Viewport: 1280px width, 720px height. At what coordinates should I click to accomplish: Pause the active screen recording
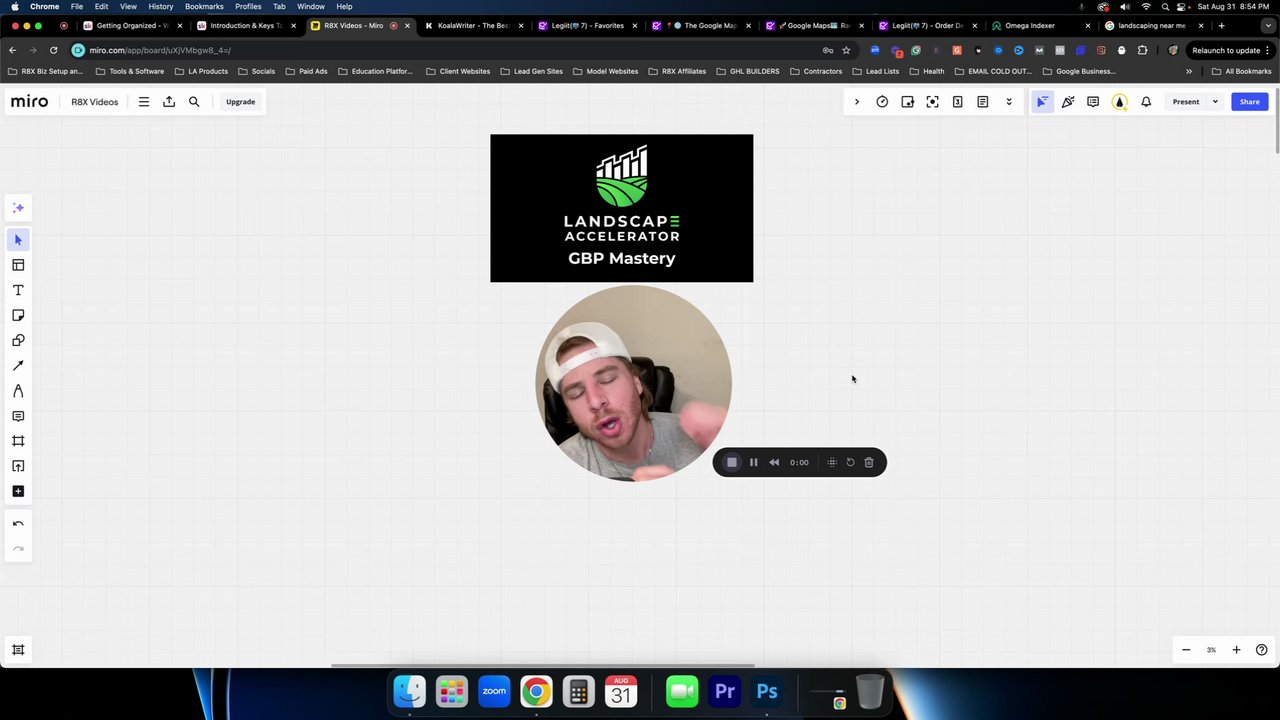click(753, 461)
